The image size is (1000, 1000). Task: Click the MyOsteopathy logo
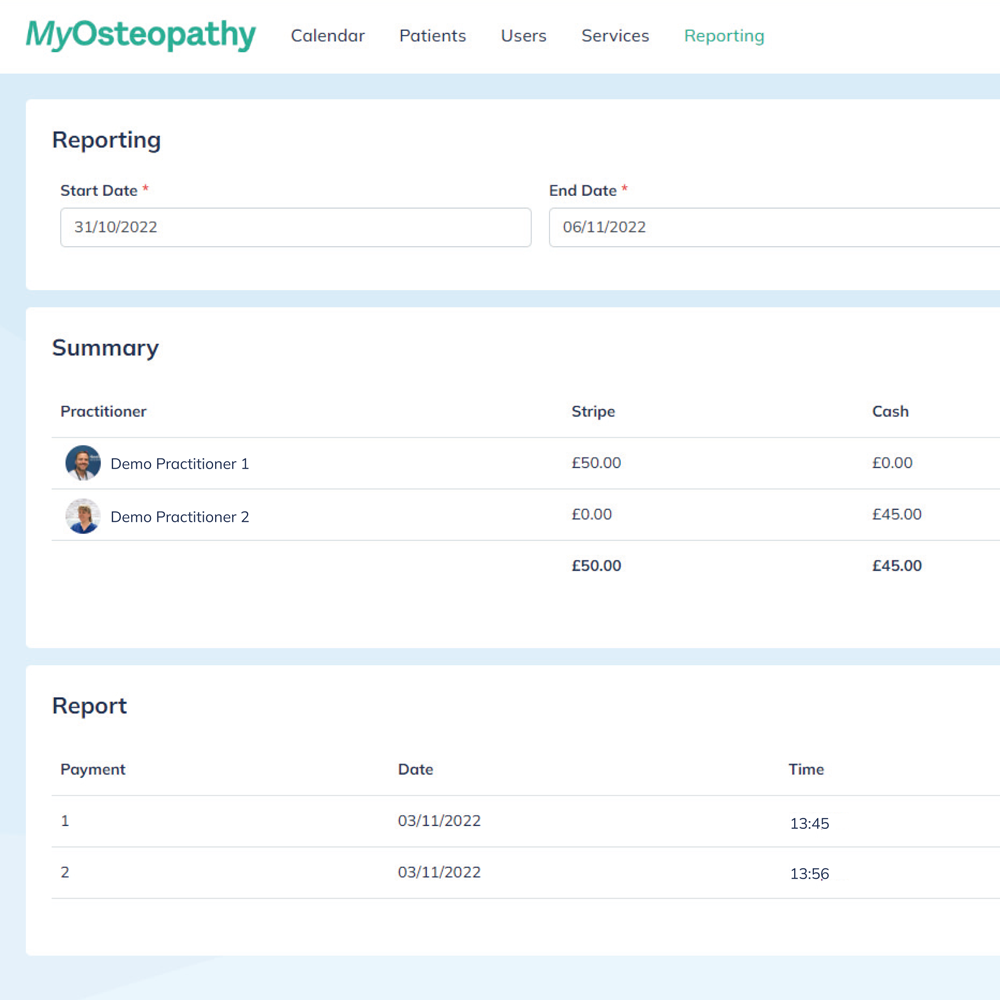(140, 35)
